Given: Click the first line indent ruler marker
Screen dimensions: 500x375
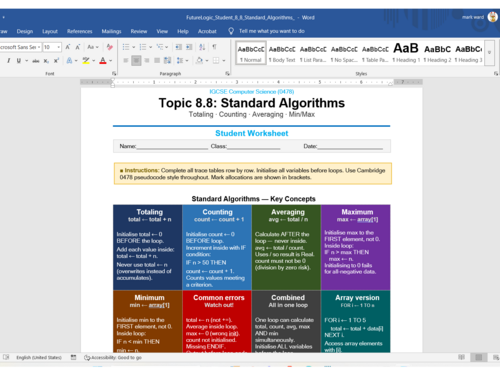Looking at the screenshot, I should pos(113,80).
